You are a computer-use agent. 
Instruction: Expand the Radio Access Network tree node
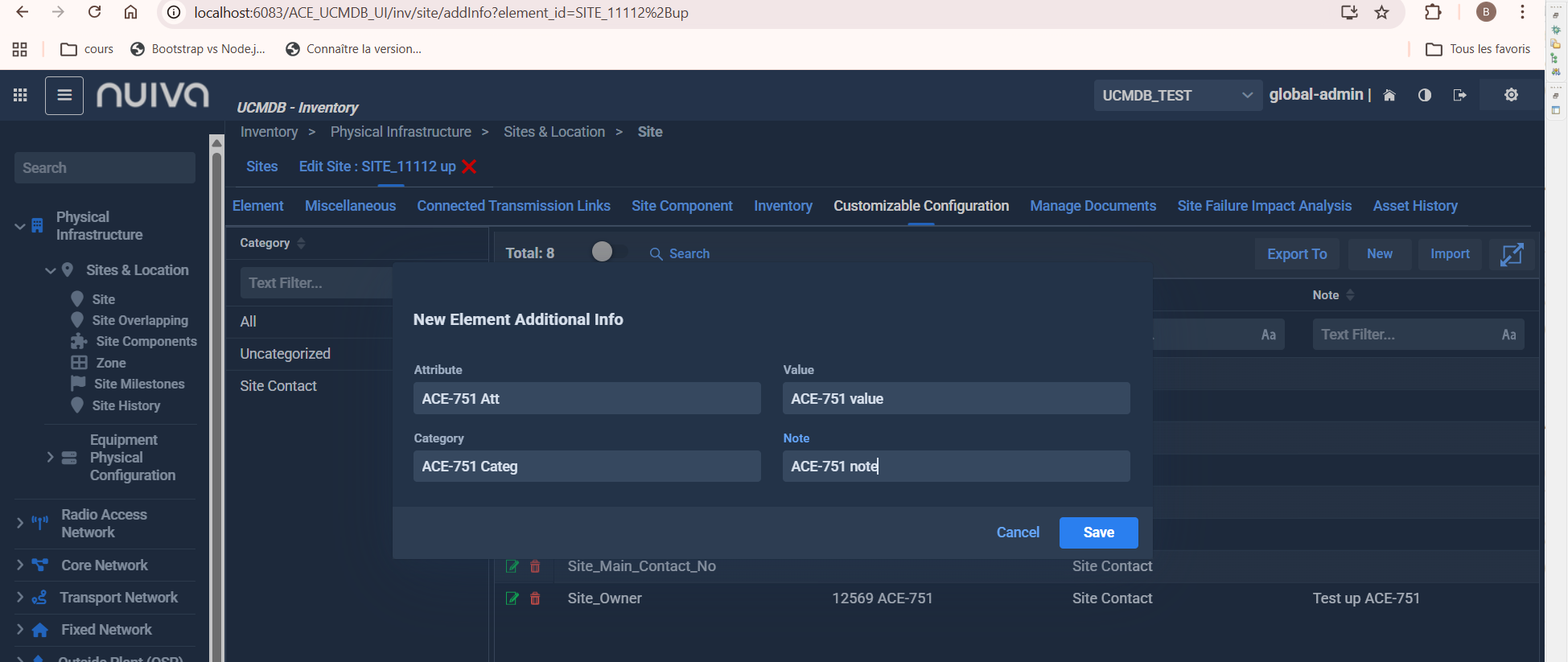20,523
